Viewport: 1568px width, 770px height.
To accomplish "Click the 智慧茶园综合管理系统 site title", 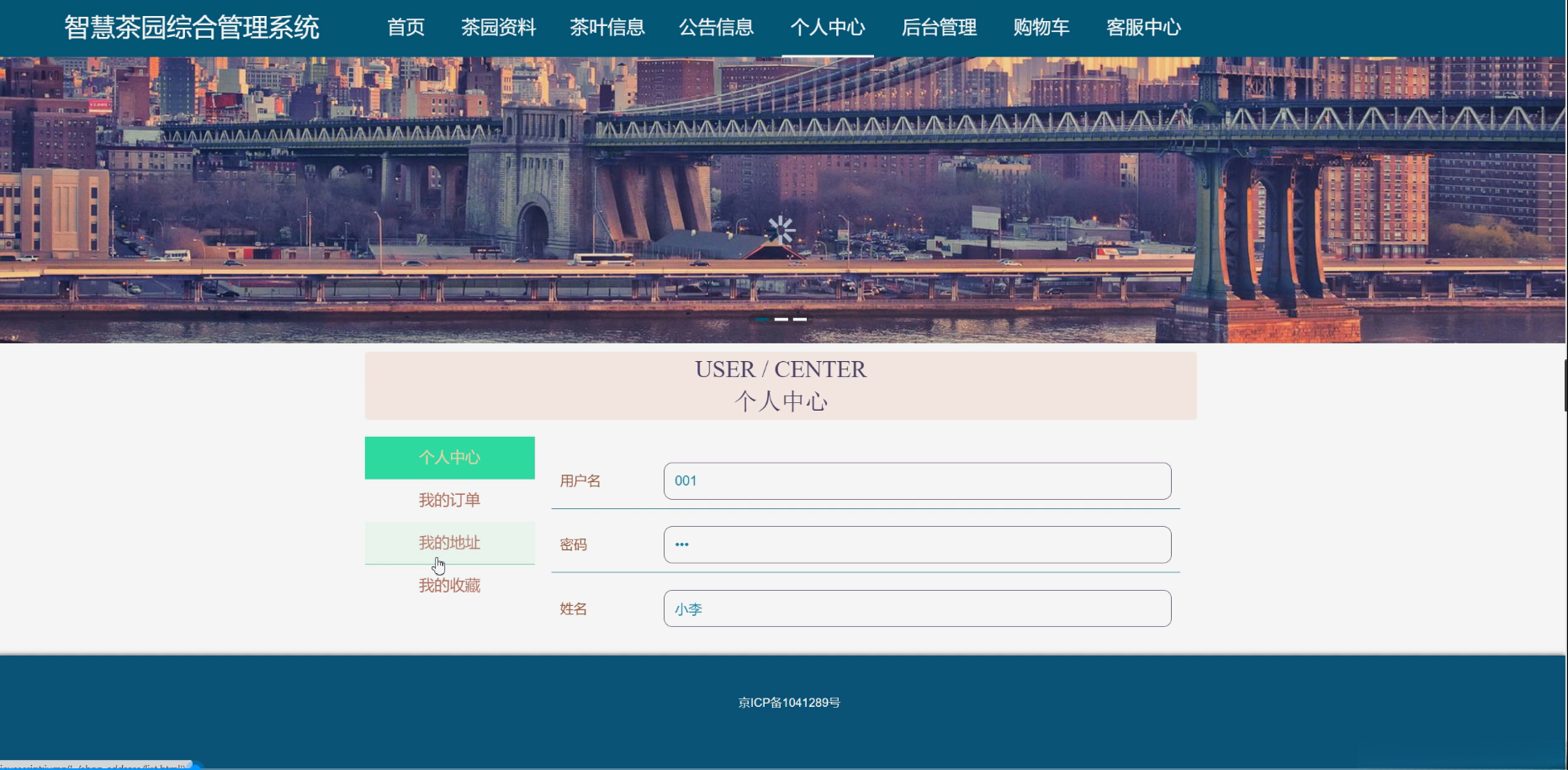I will point(192,28).
